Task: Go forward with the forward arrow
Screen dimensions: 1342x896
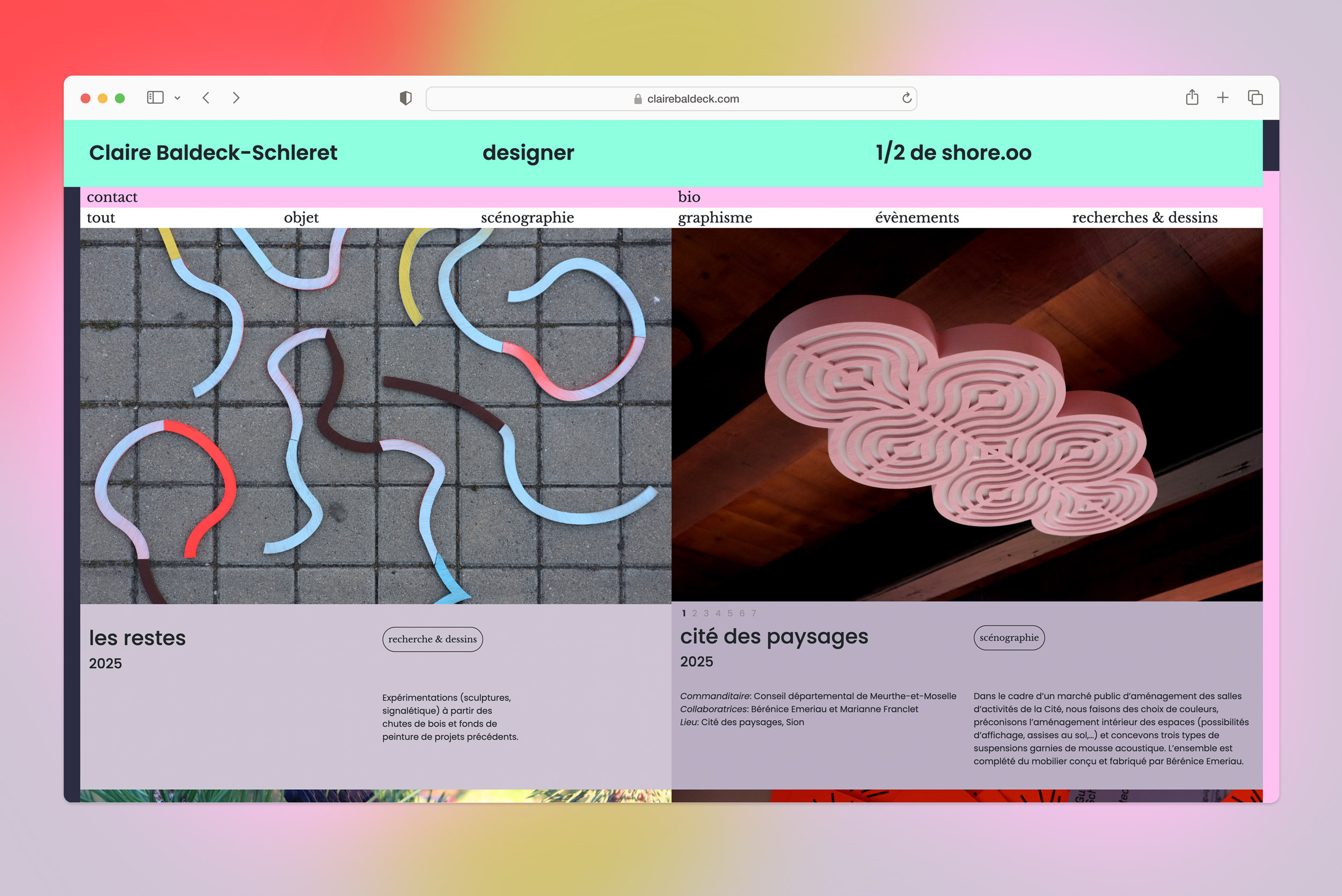Action: [x=236, y=98]
